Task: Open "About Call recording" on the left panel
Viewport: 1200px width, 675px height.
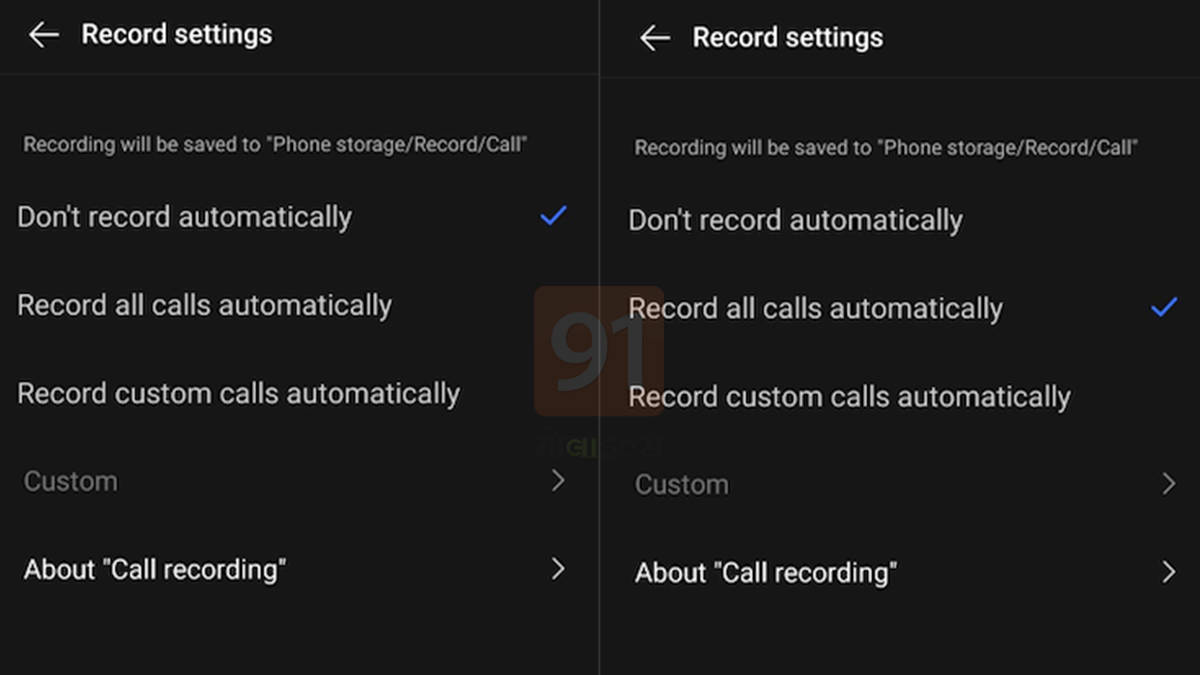Action: pyautogui.click(x=155, y=569)
